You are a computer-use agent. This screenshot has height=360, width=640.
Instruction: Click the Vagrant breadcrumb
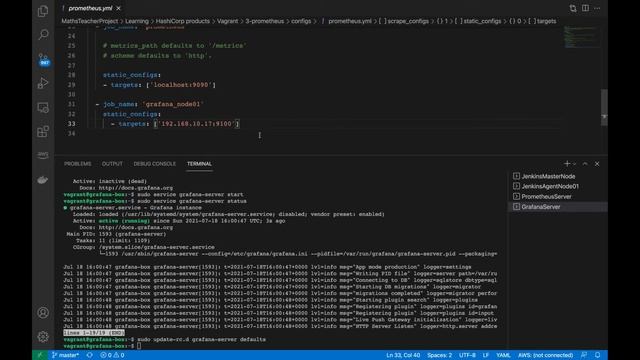(x=227, y=21)
